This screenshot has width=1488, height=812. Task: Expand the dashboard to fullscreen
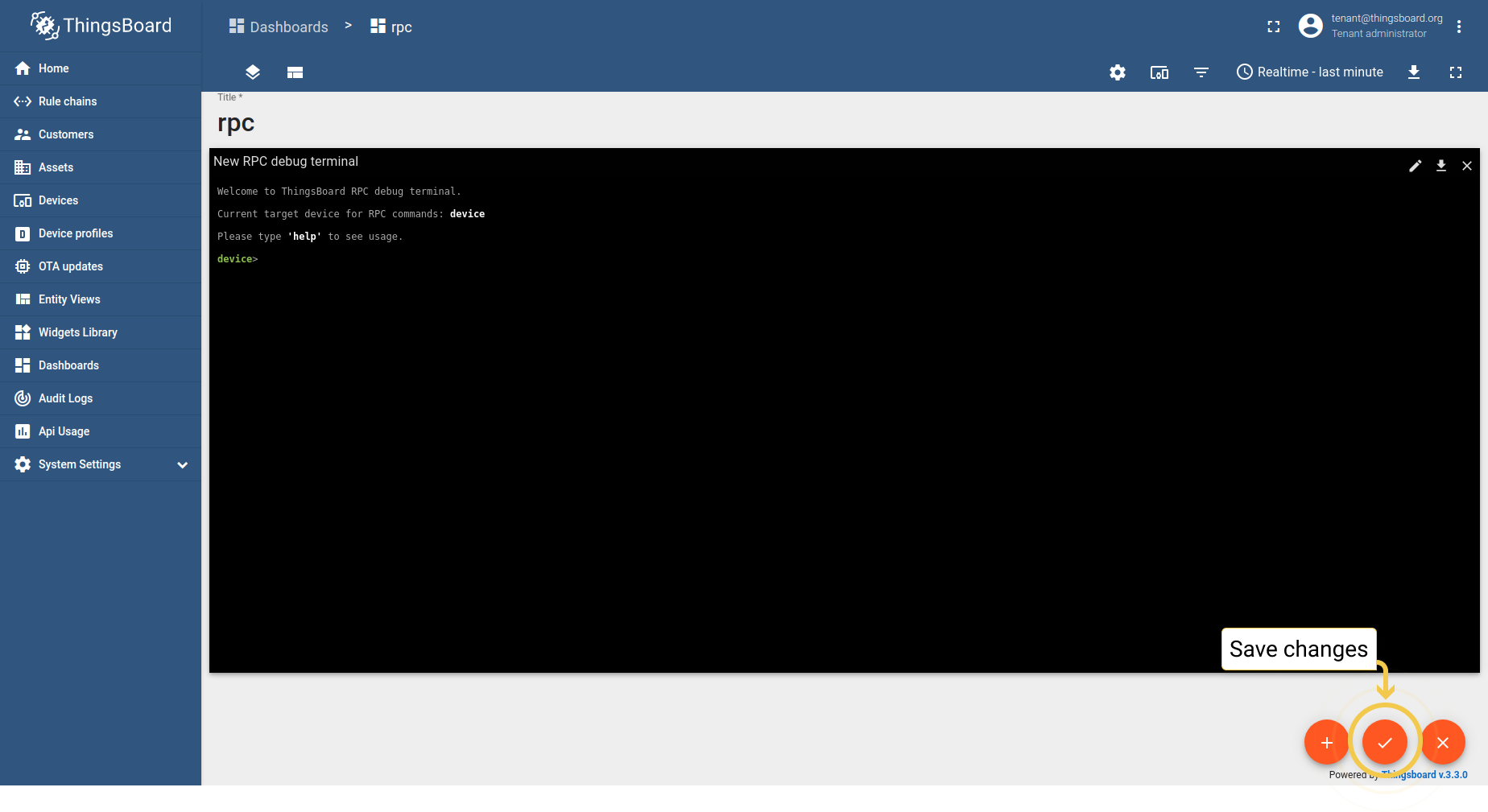[x=1456, y=72]
